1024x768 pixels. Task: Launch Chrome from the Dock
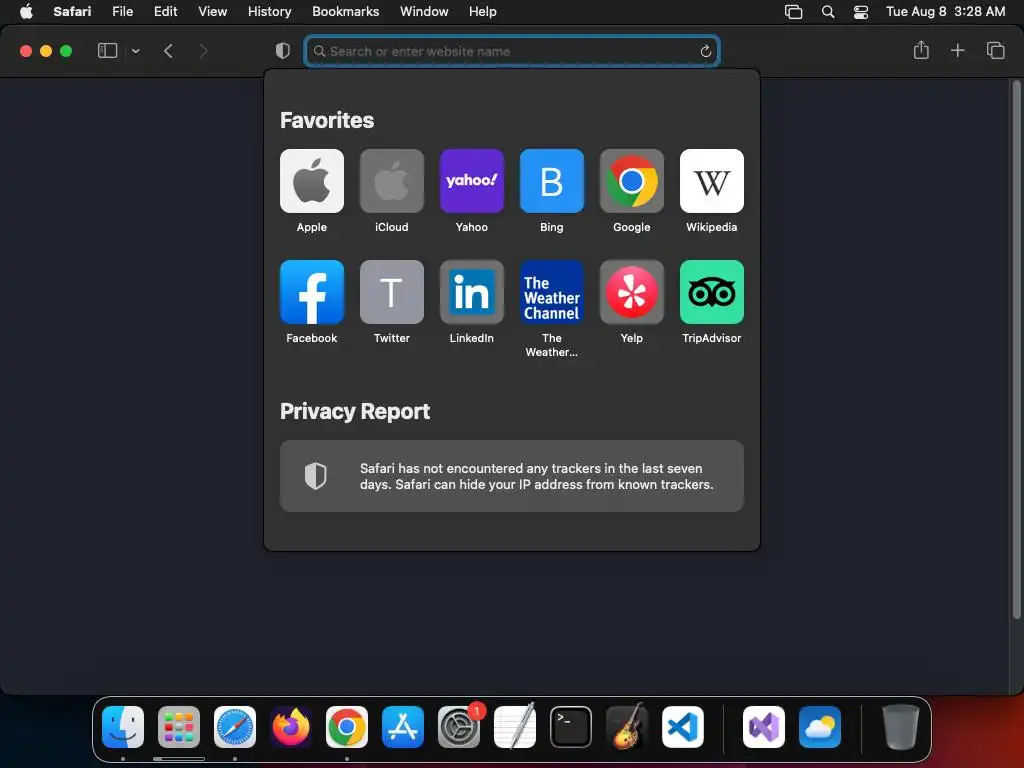coord(347,727)
